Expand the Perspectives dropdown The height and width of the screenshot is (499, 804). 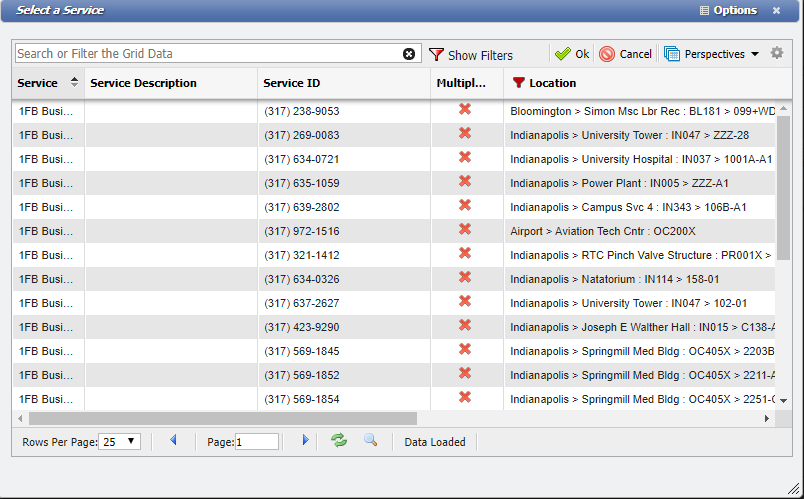(x=711, y=54)
